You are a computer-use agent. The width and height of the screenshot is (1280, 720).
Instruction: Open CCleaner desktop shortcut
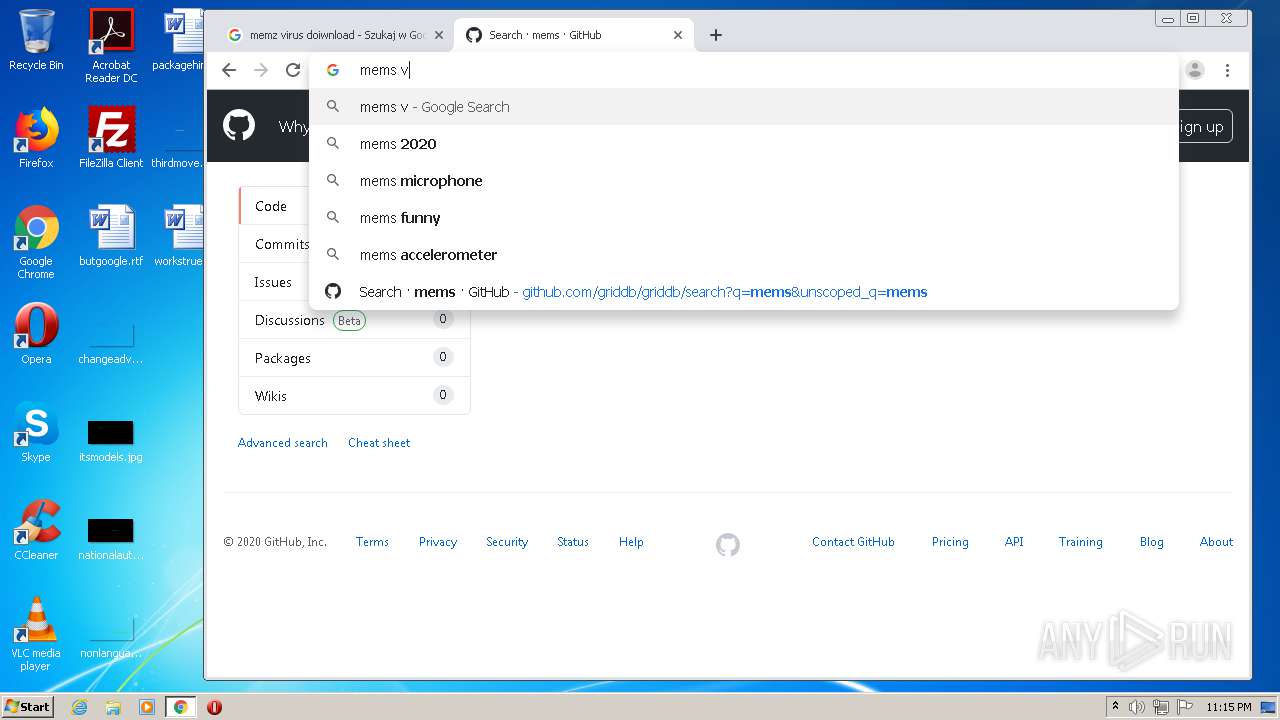[36, 530]
